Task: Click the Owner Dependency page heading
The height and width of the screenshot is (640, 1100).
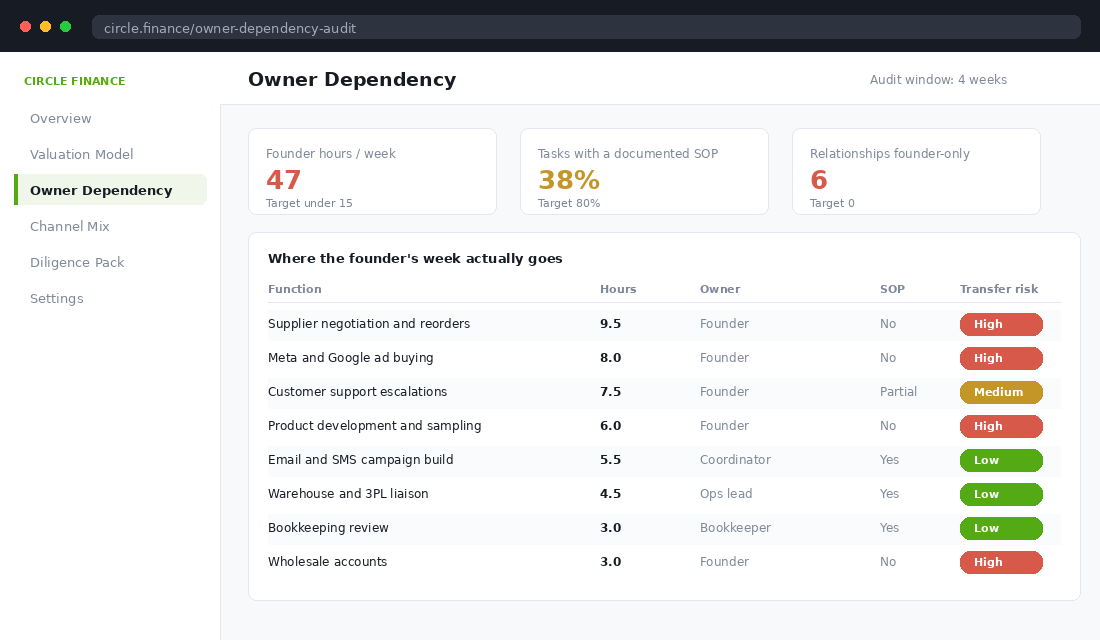Action: click(x=352, y=79)
